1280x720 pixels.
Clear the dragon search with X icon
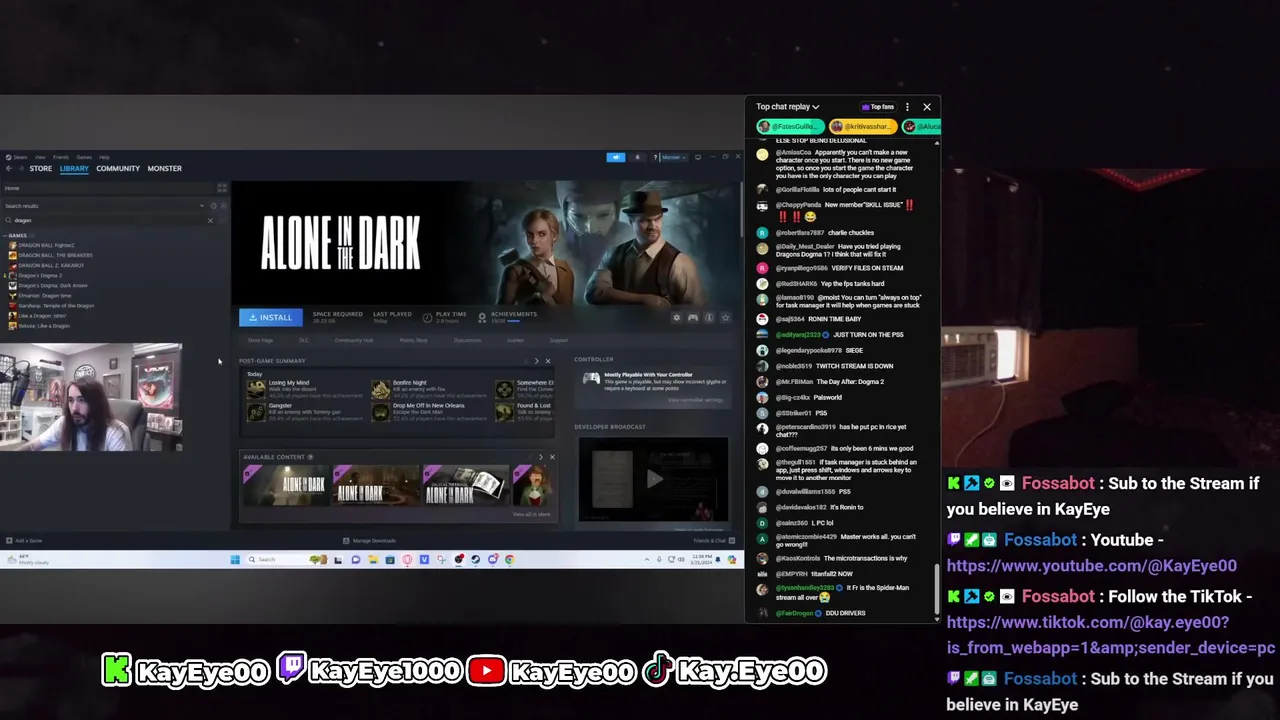(x=210, y=220)
